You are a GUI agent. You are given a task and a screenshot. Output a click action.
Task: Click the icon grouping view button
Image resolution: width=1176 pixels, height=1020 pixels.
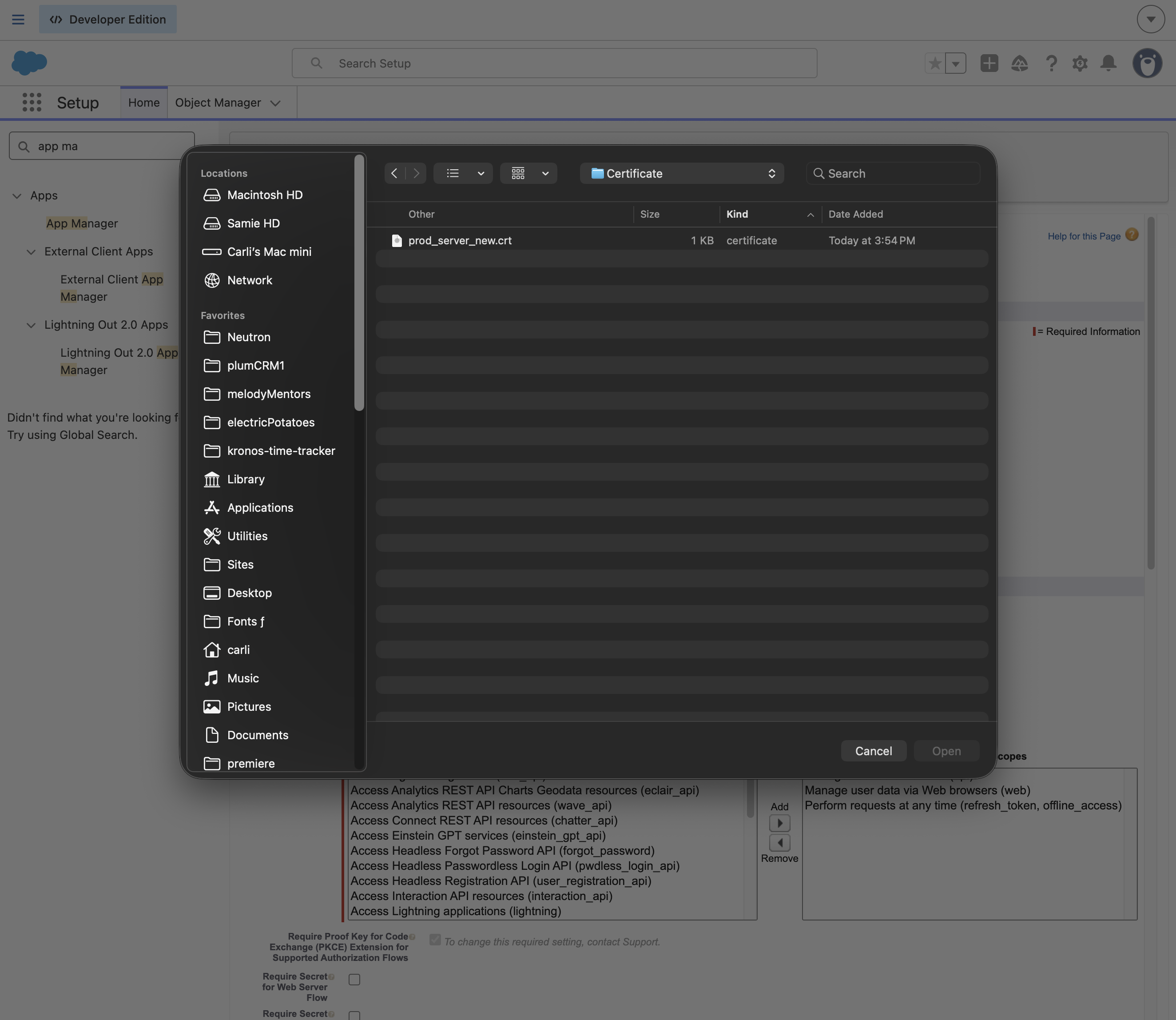tap(518, 173)
